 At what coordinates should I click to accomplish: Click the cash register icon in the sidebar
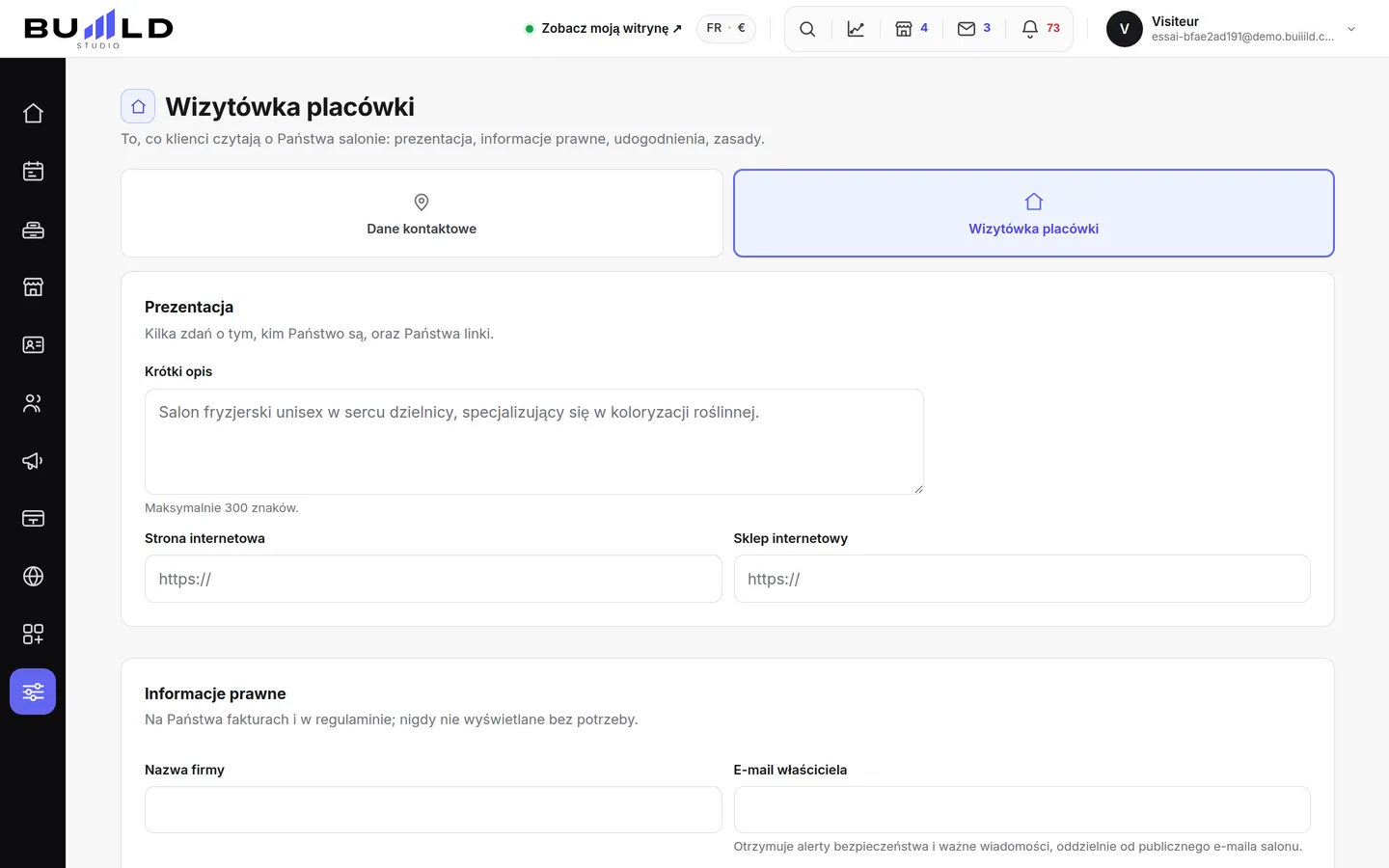coord(33,230)
